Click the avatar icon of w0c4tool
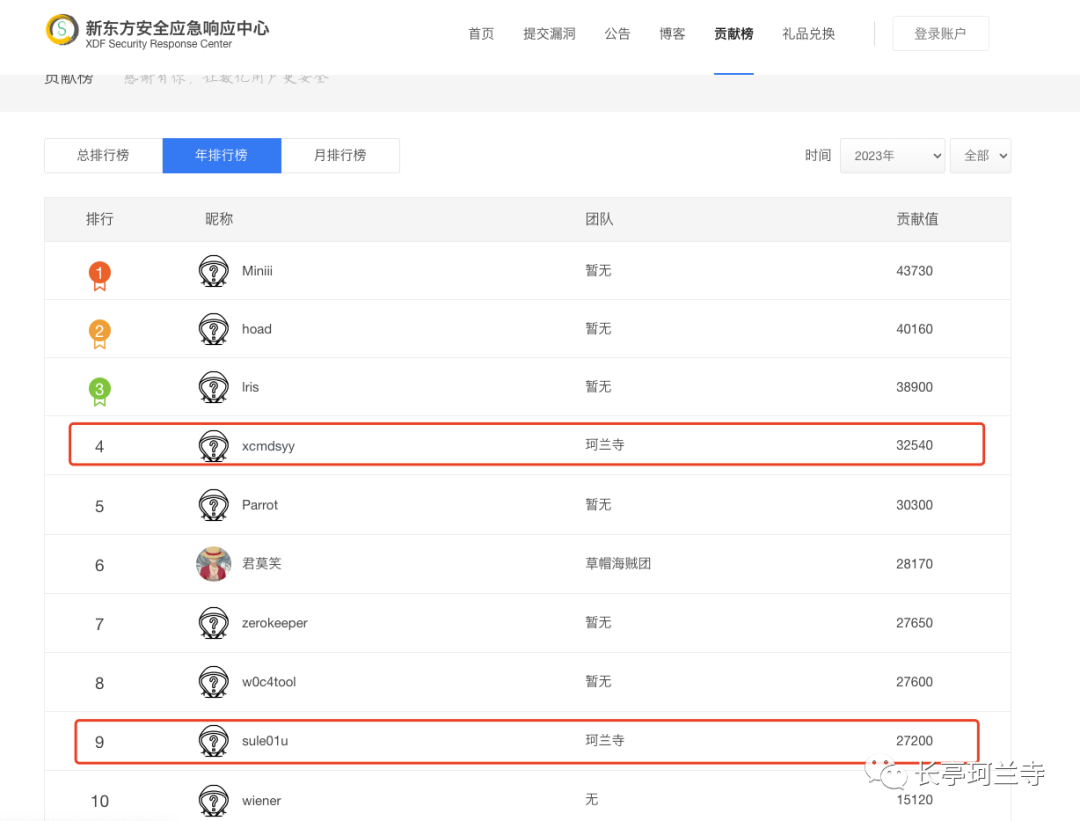The width and height of the screenshot is (1080, 821). click(x=214, y=682)
